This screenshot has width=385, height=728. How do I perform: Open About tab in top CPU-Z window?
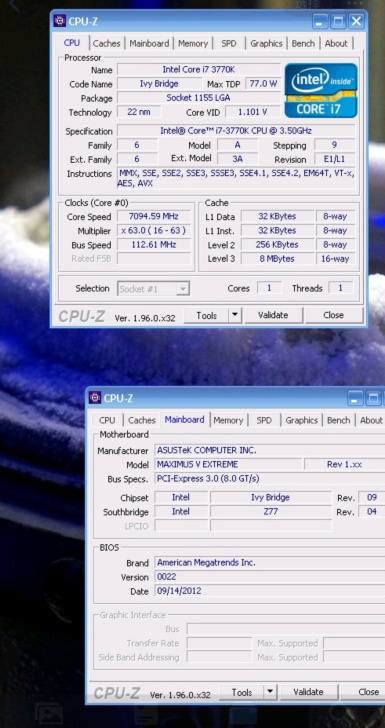pyautogui.click(x=336, y=44)
